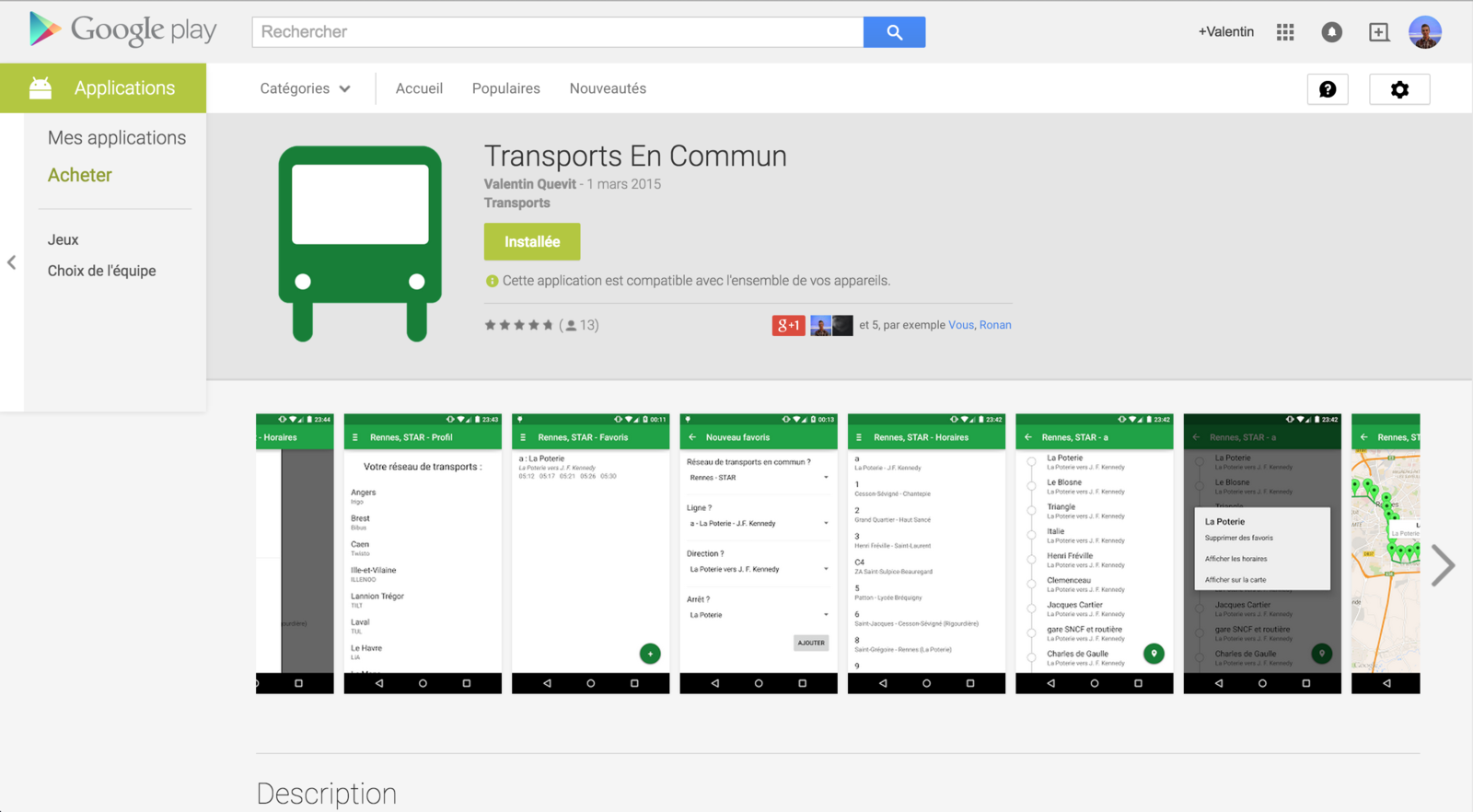The width and height of the screenshot is (1473, 812).
Task: Go to Populaires tab
Action: [506, 88]
